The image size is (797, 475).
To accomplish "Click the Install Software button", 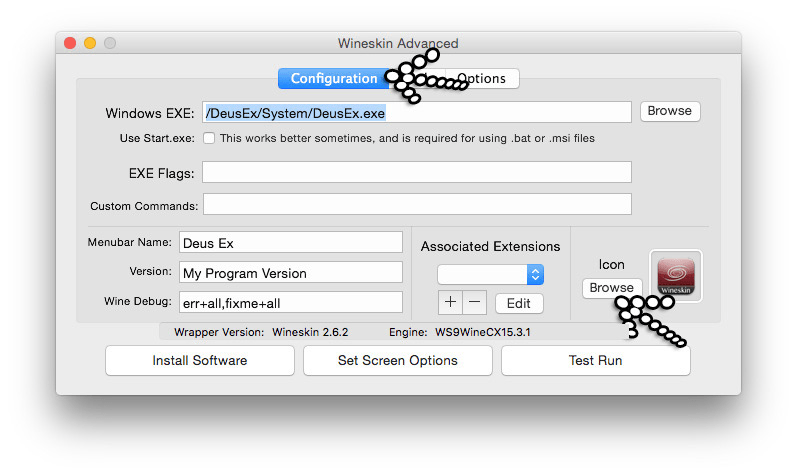I will 200,361.
